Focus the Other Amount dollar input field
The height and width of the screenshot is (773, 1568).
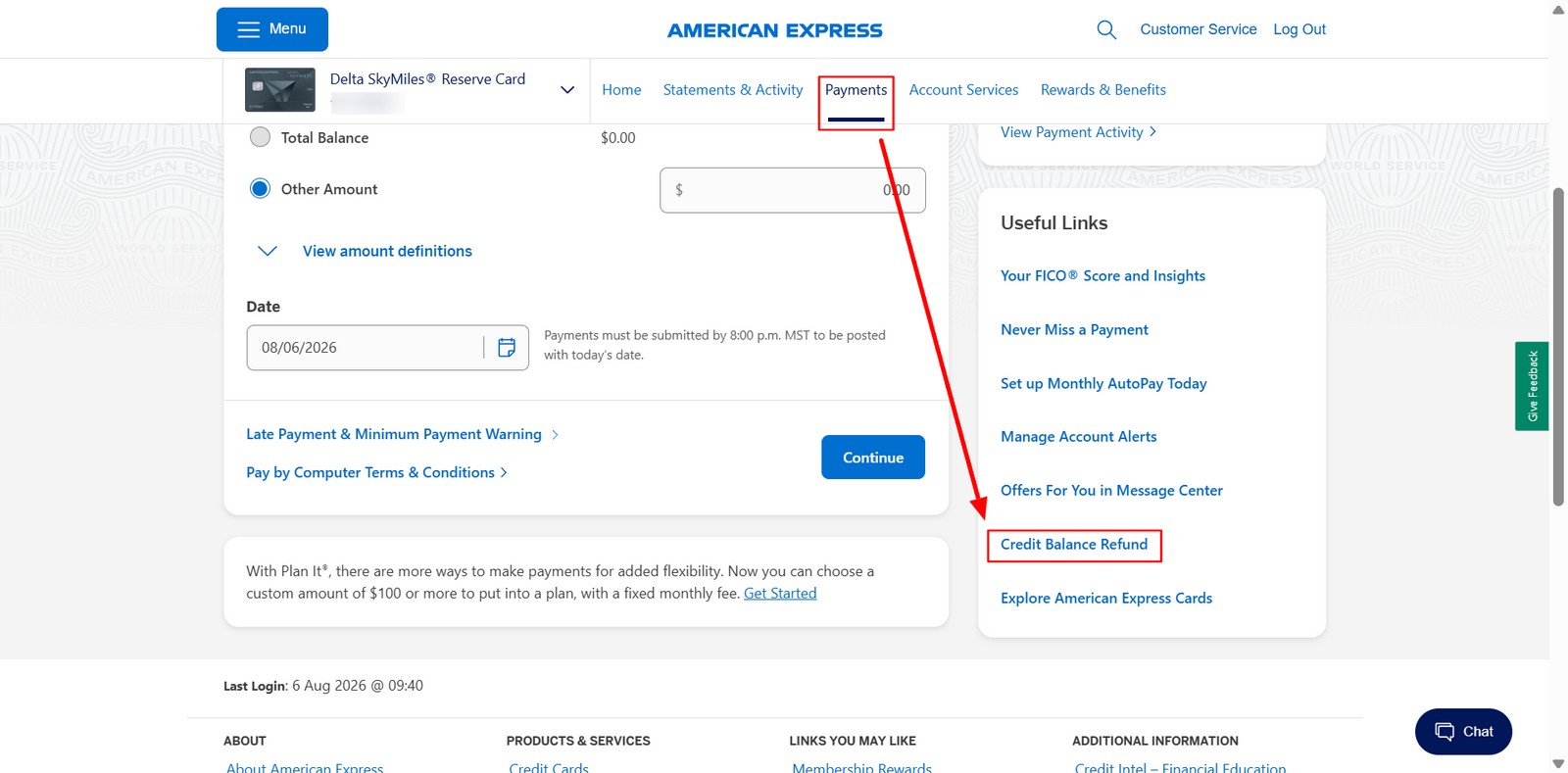[793, 190]
